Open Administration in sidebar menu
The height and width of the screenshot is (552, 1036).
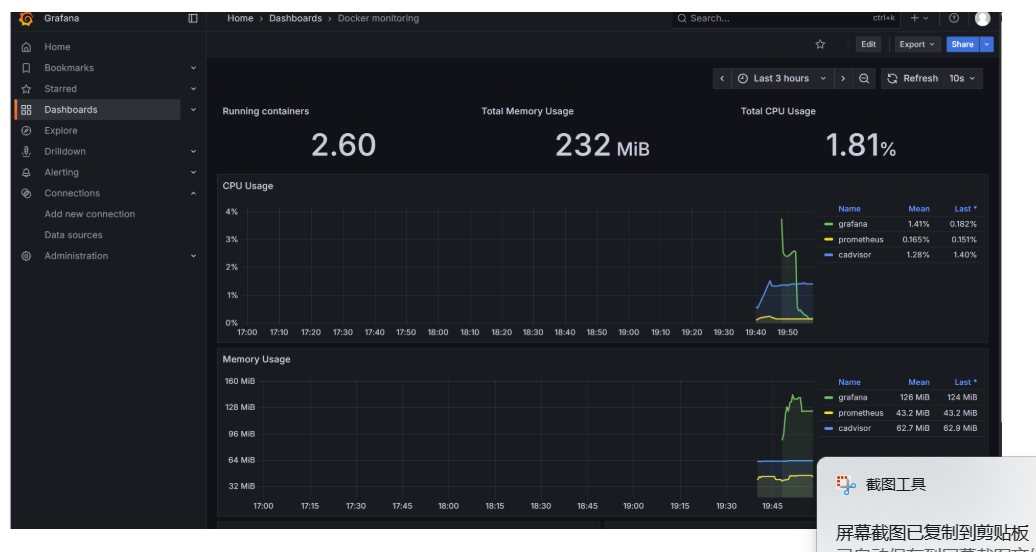click(x=76, y=256)
